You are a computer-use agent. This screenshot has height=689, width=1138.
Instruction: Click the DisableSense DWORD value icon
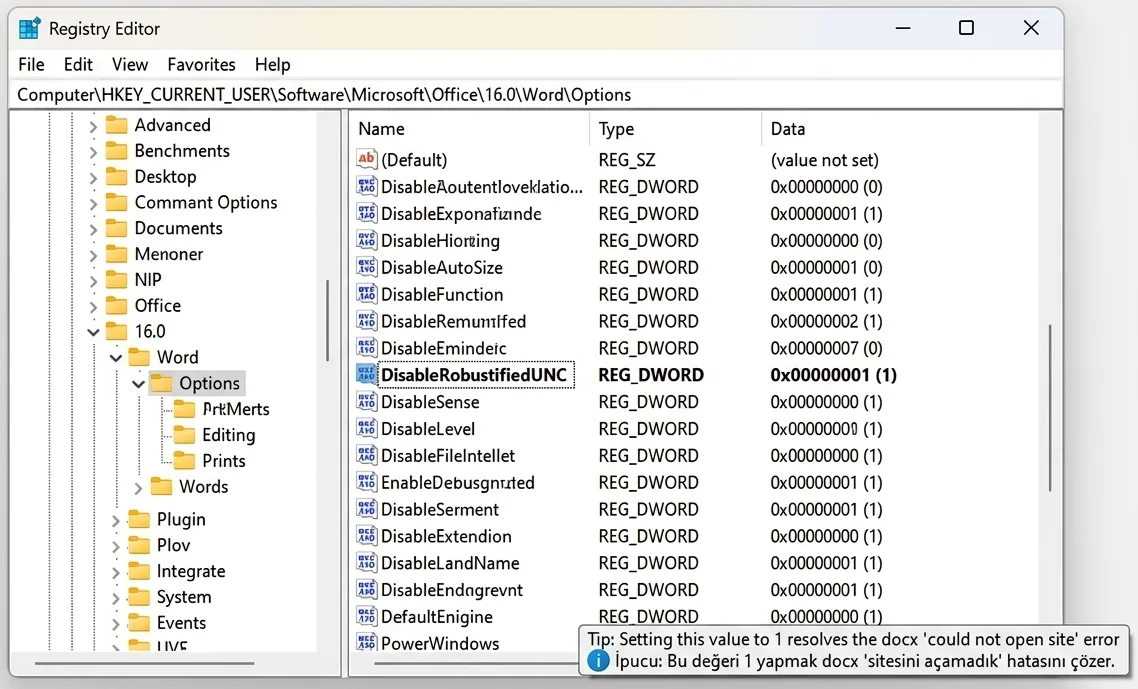pyautogui.click(x=367, y=402)
